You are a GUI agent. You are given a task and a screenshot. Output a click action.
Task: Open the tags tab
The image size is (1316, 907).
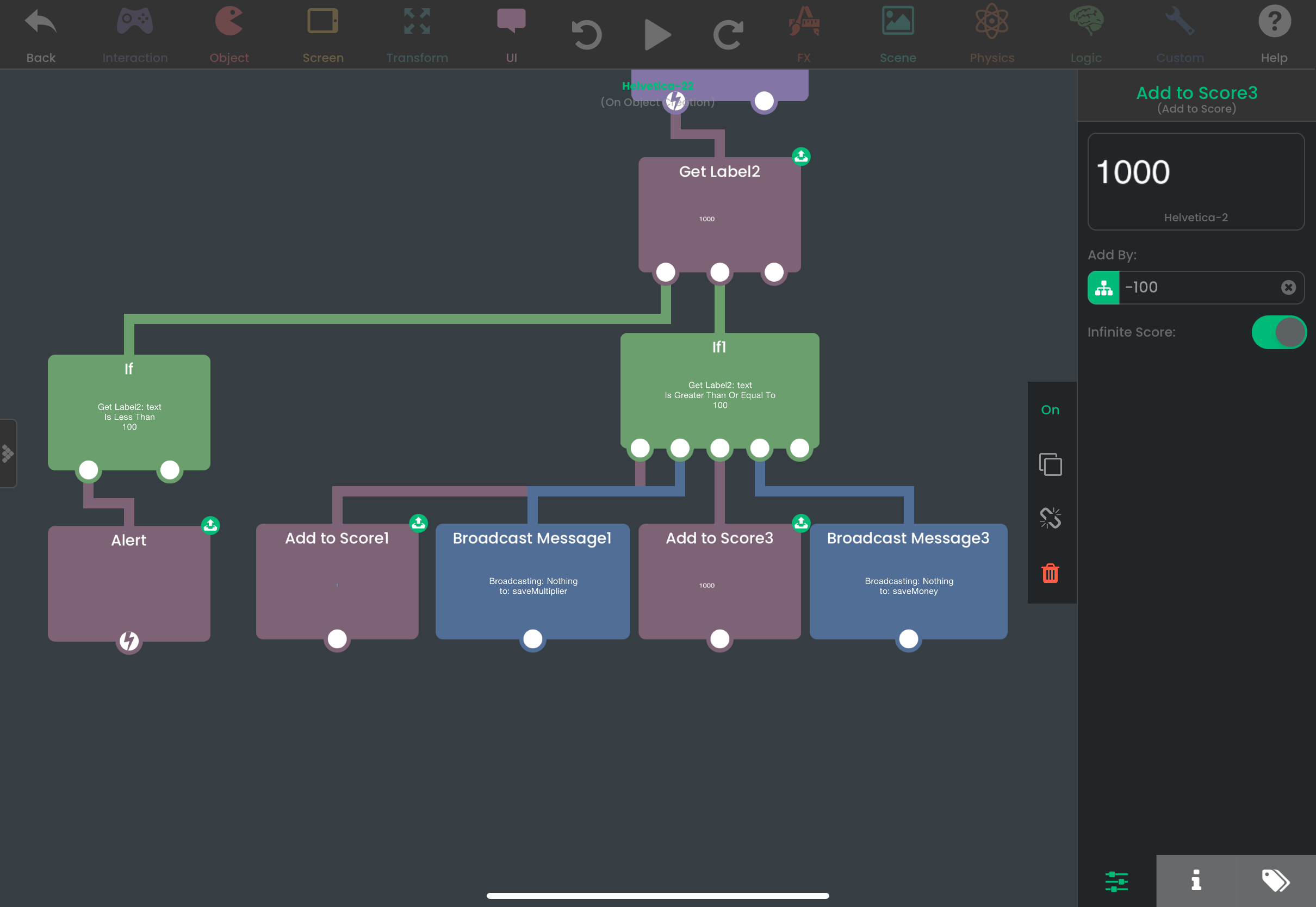coord(1276,881)
